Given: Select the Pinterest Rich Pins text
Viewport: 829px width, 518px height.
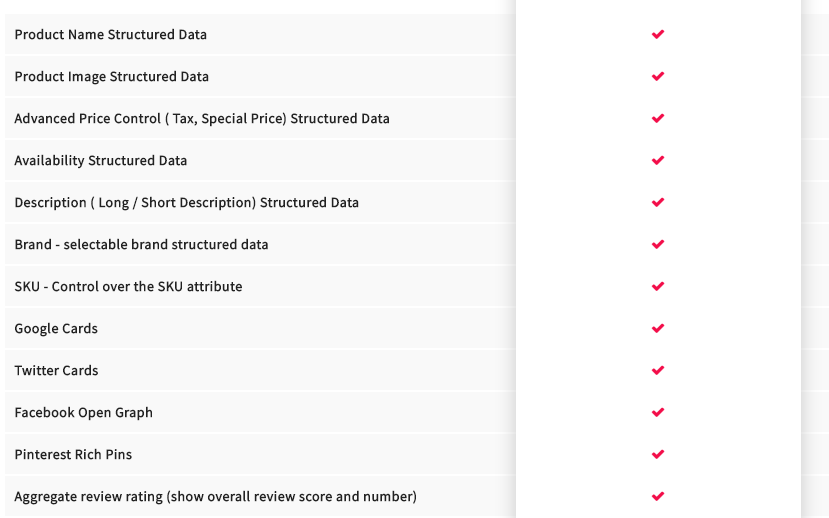Looking at the screenshot, I should point(73,455).
